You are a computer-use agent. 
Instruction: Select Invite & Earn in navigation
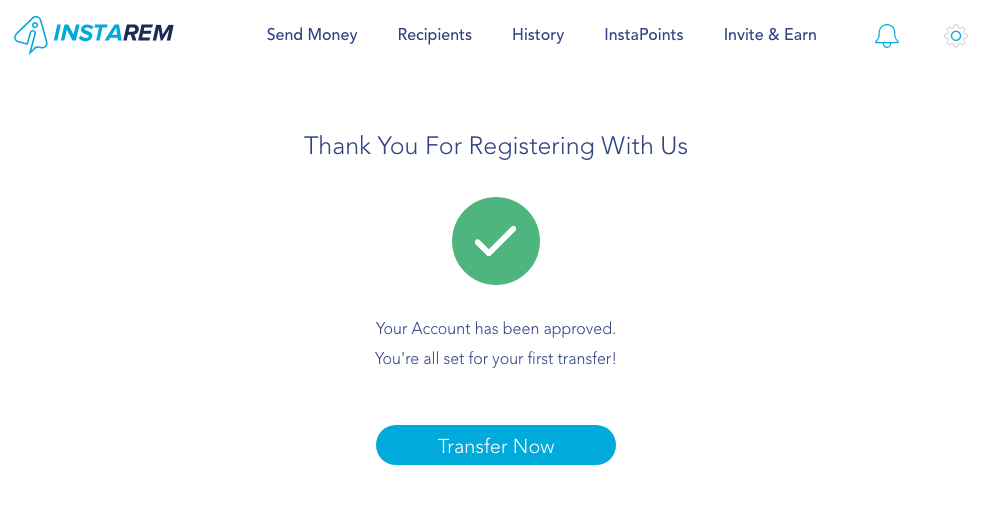[x=770, y=35]
